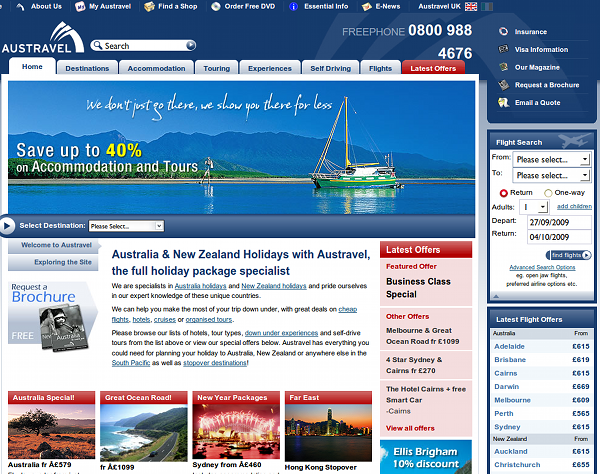Click the Exploring the Site side item
The width and height of the screenshot is (600, 474).
click(53, 262)
